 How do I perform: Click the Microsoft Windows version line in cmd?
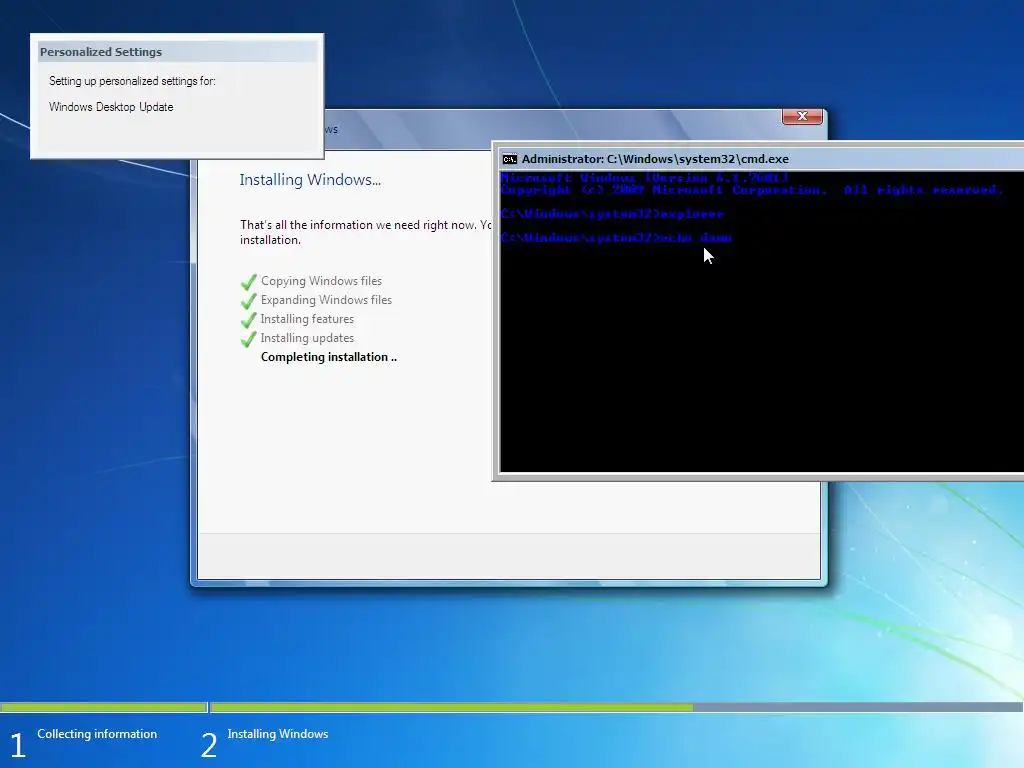pyautogui.click(x=645, y=178)
